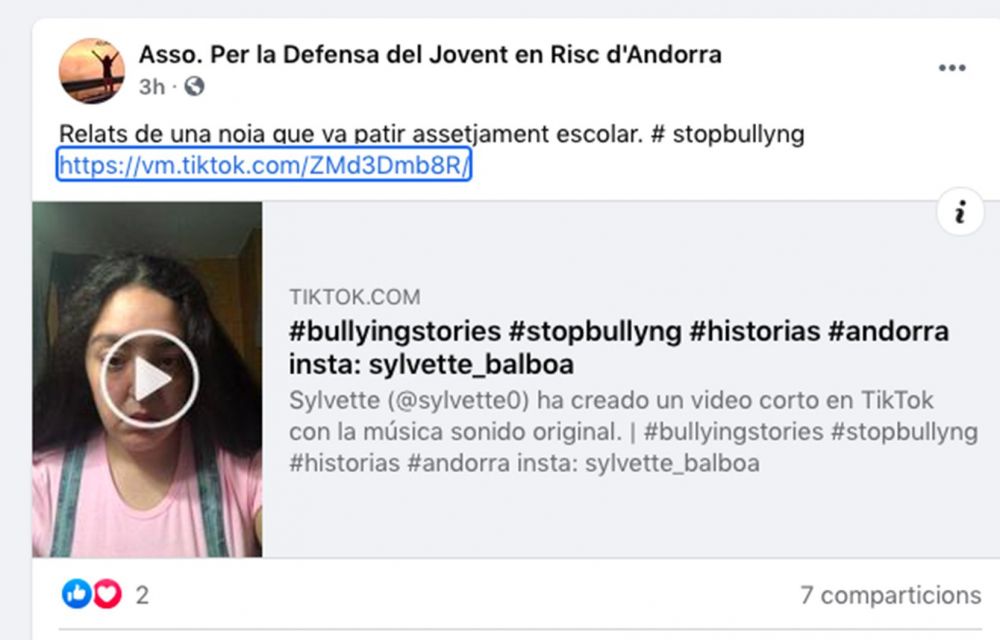Screen dimensions: 1000x640
Task: Click the globe public audience icon
Action: point(194,87)
